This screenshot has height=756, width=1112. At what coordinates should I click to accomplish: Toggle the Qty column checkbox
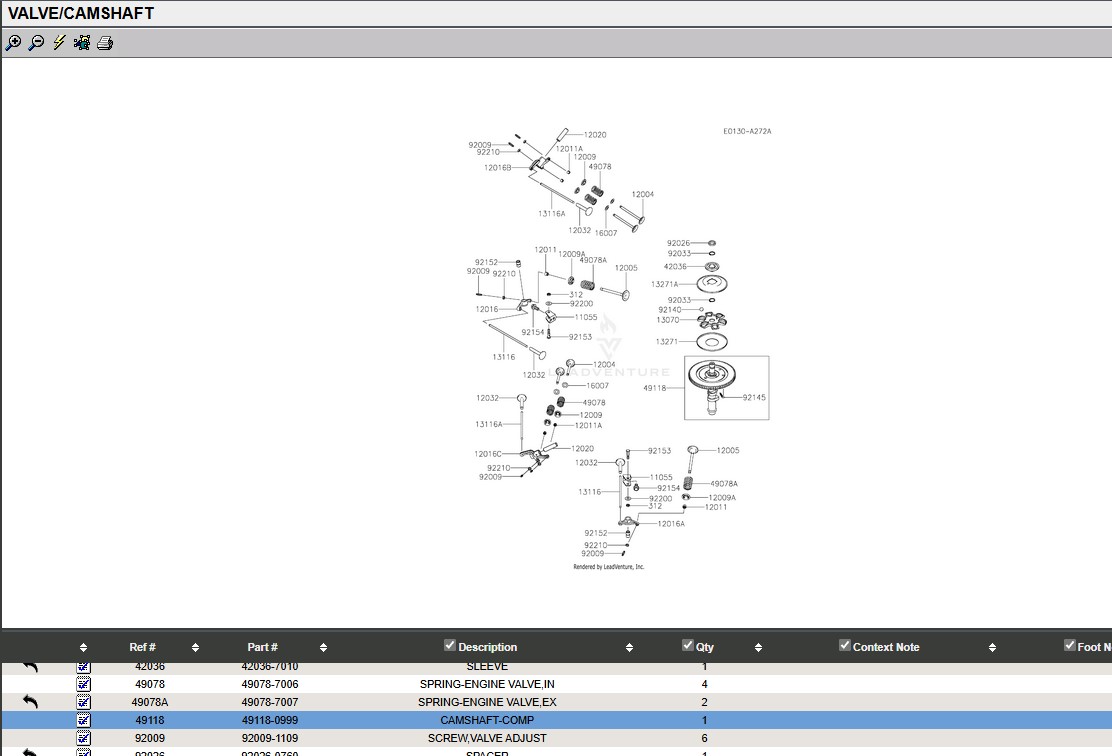click(x=688, y=646)
